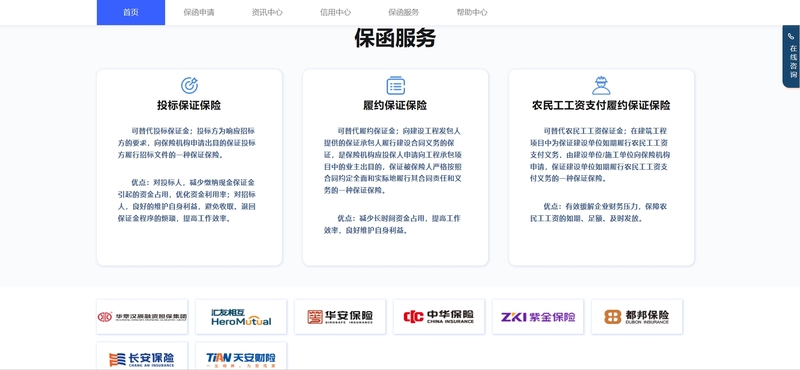Image resolution: width=800 pixels, height=370 pixels.
Task: Click the worker helmet icon
Action: (601, 85)
